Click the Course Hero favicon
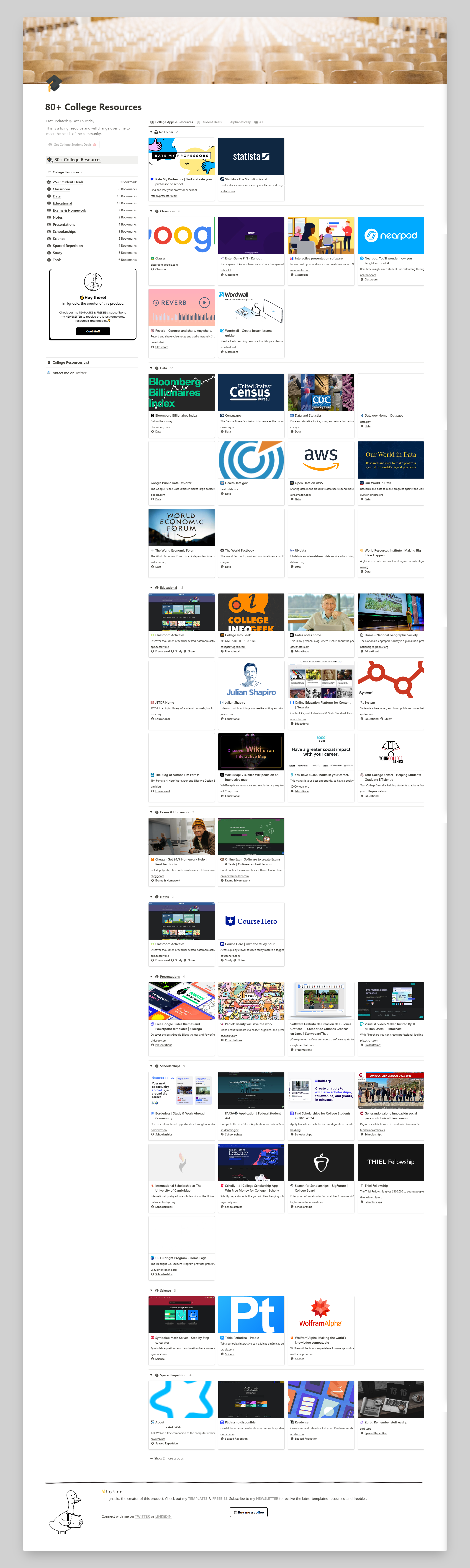Image resolution: width=470 pixels, height=1568 pixels. (x=222, y=944)
